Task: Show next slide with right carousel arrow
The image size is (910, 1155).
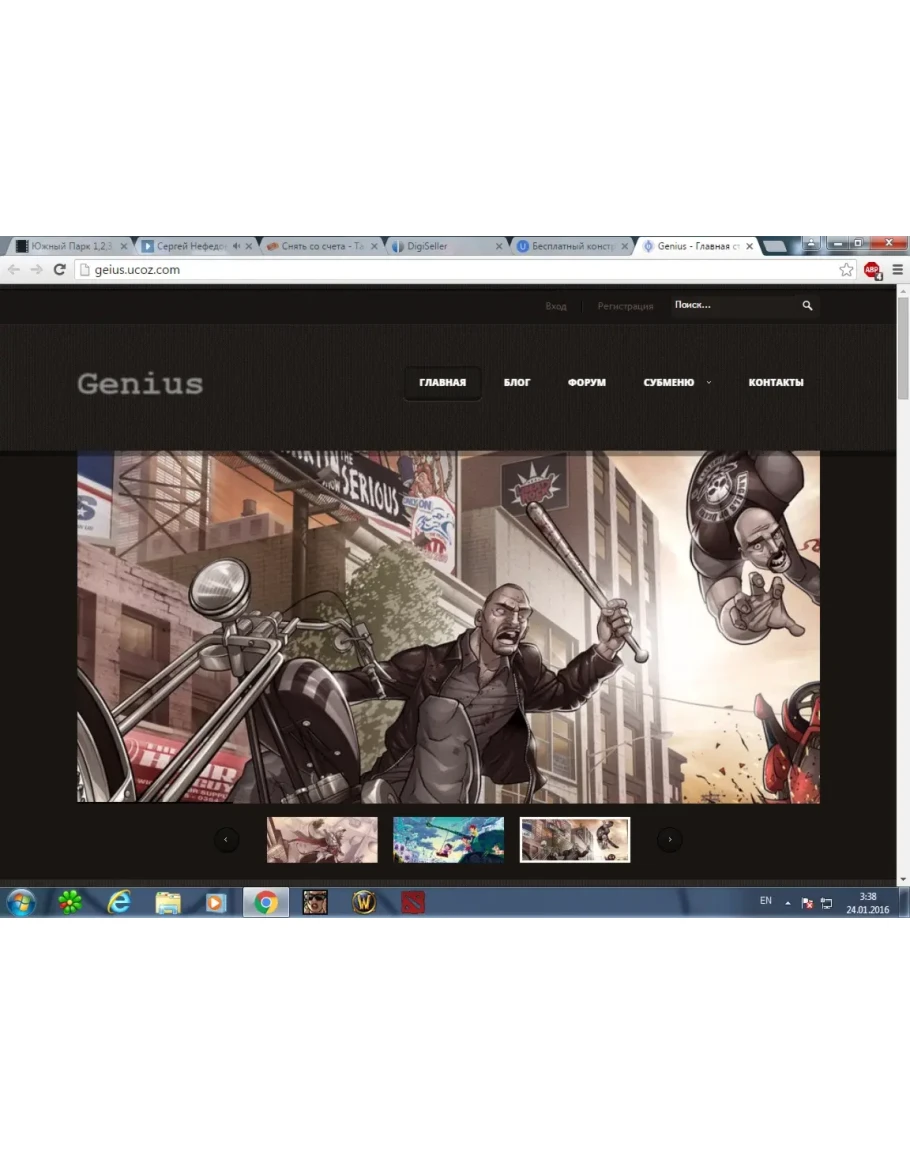Action: tap(669, 840)
